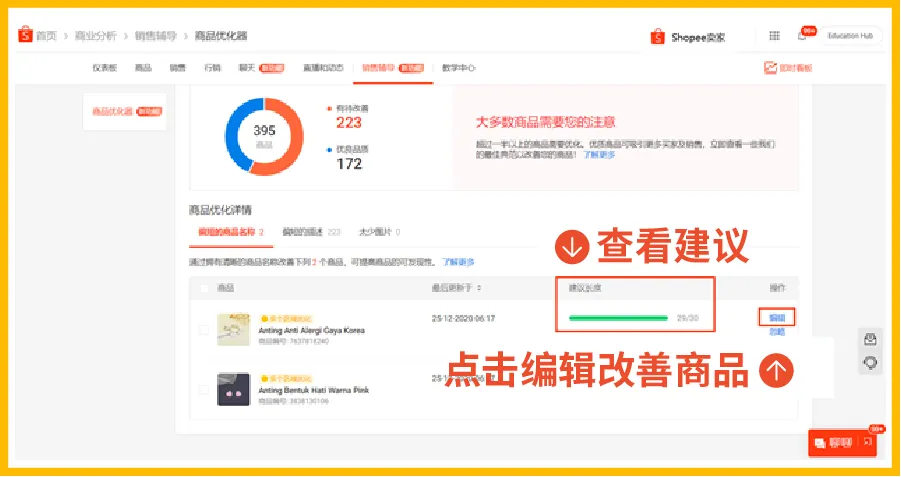The height and width of the screenshot is (477, 901).
Task: Open the 商品 navigation tab
Action: coord(143,68)
